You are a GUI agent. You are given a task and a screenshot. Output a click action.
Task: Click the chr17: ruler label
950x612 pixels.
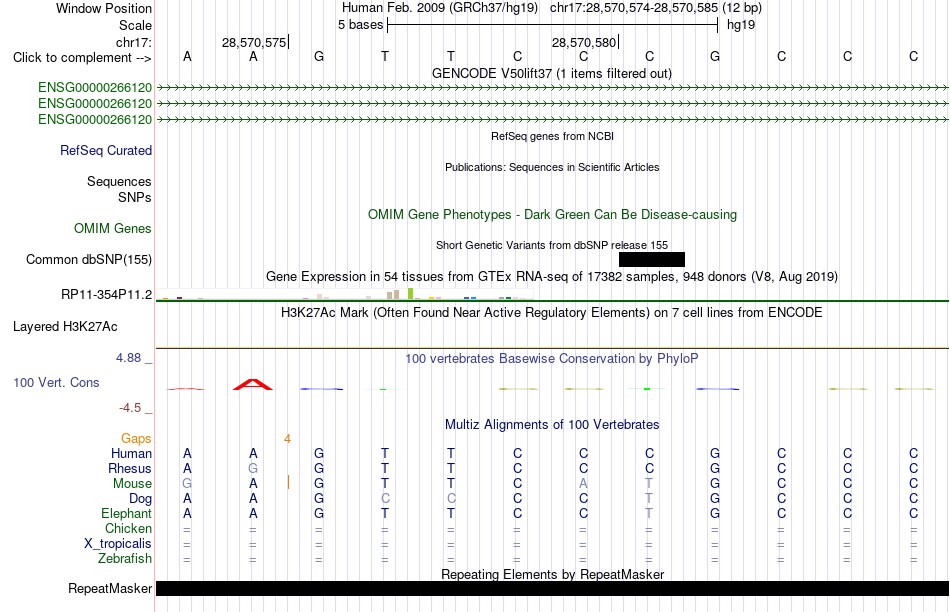[x=133, y=42]
